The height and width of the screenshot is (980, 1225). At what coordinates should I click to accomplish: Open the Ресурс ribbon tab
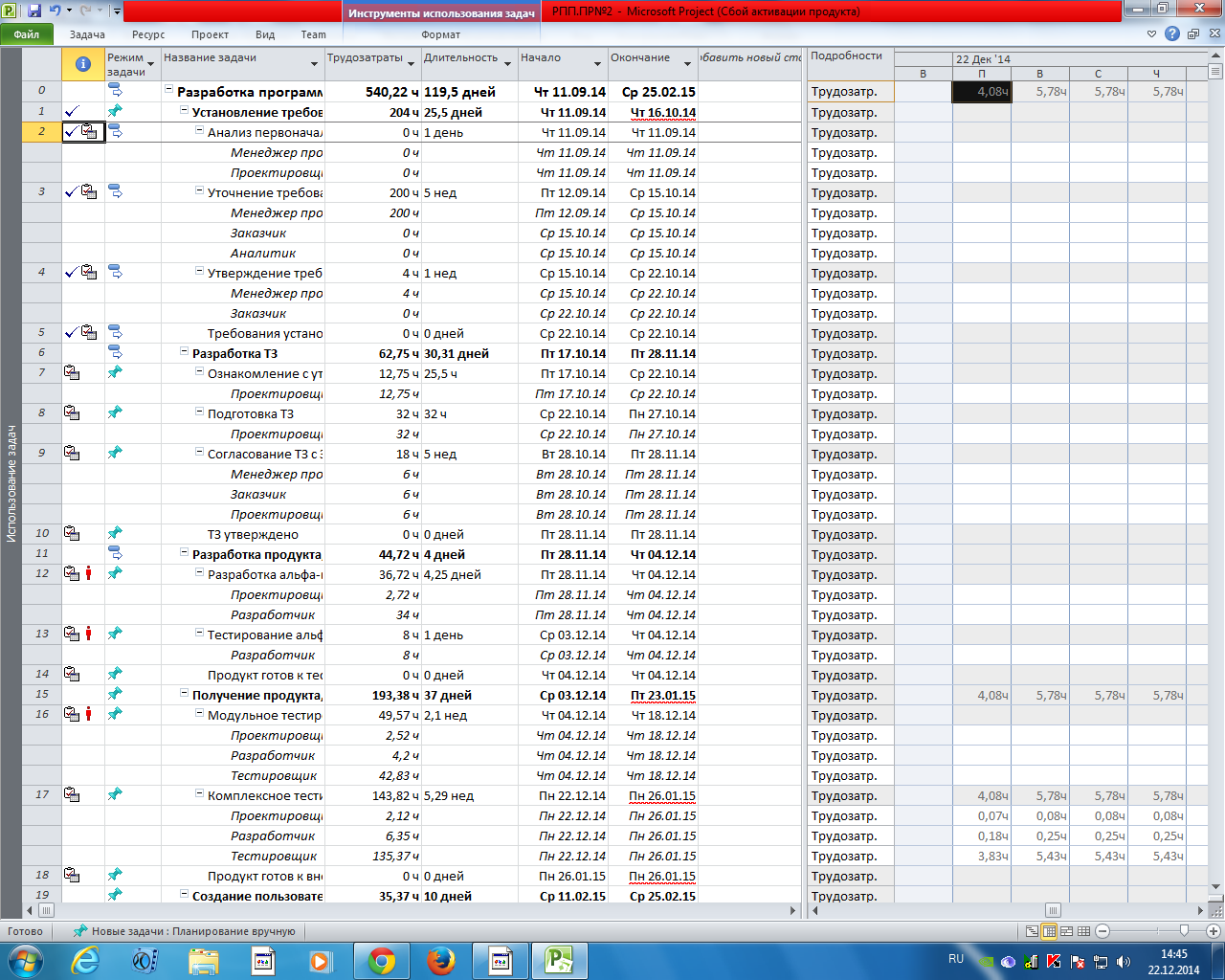click(x=148, y=34)
